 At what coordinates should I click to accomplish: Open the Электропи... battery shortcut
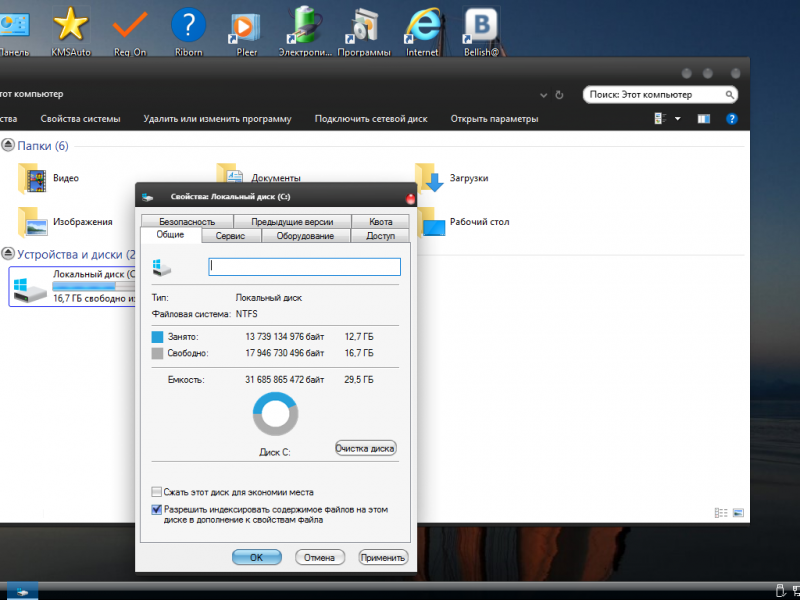pyautogui.click(x=305, y=31)
